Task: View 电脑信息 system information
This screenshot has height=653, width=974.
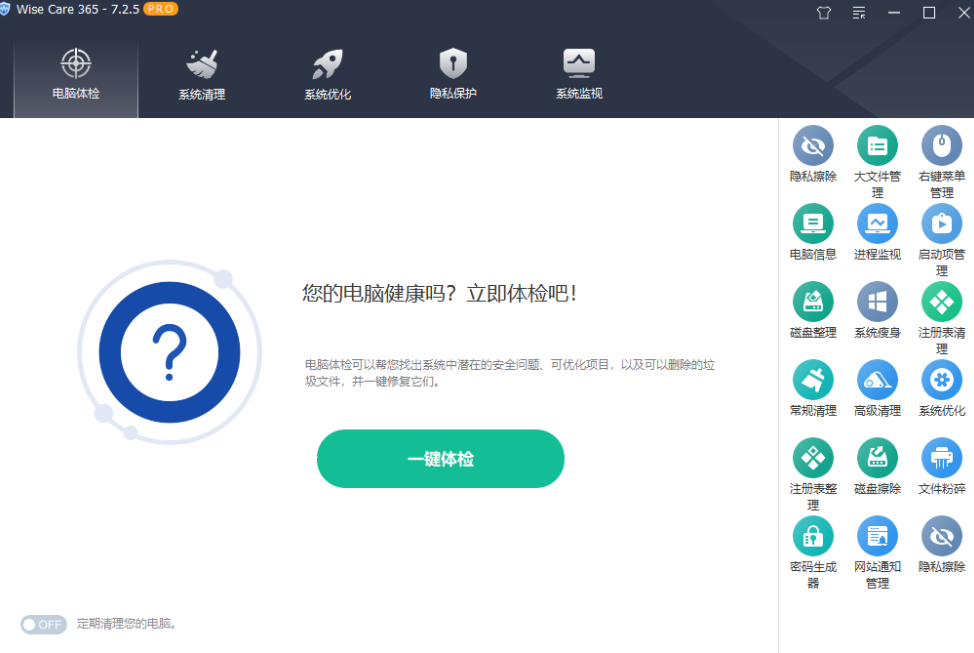Action: [x=813, y=225]
